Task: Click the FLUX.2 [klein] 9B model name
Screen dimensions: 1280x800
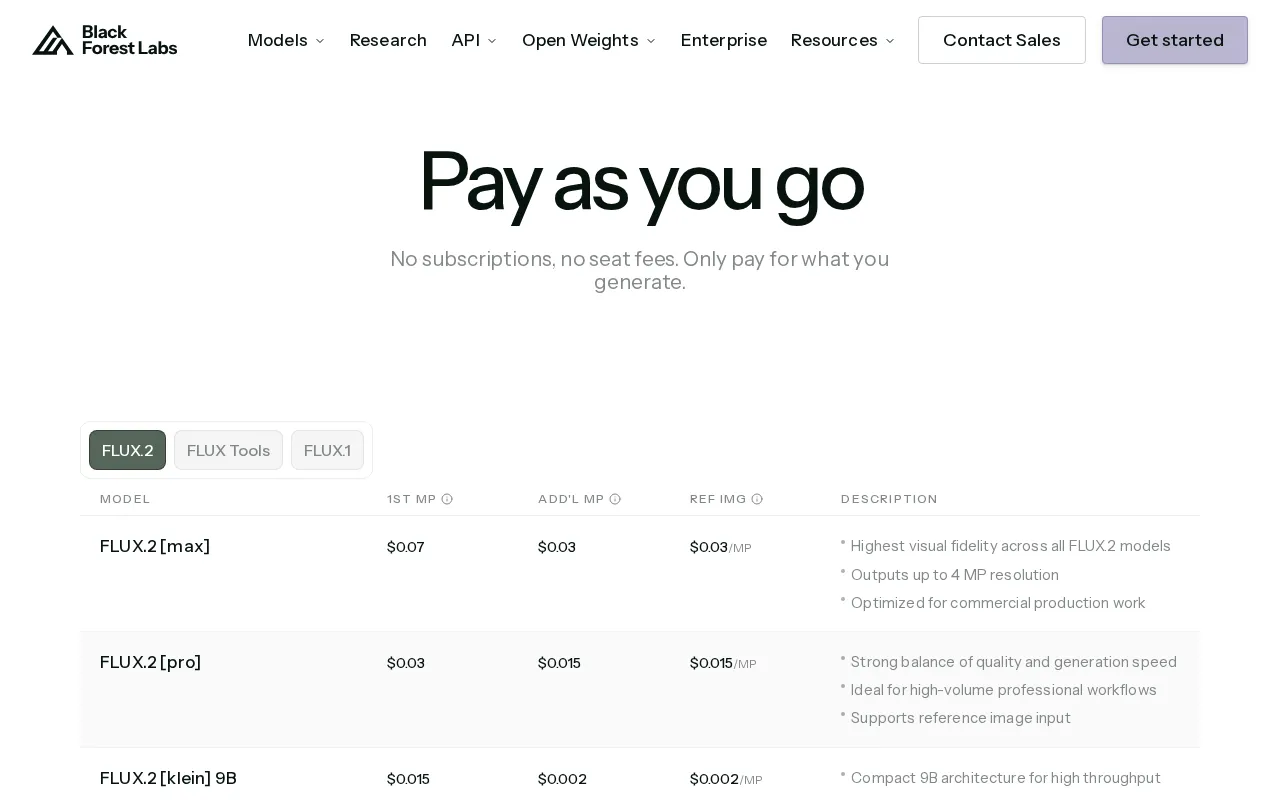Action: tap(168, 778)
